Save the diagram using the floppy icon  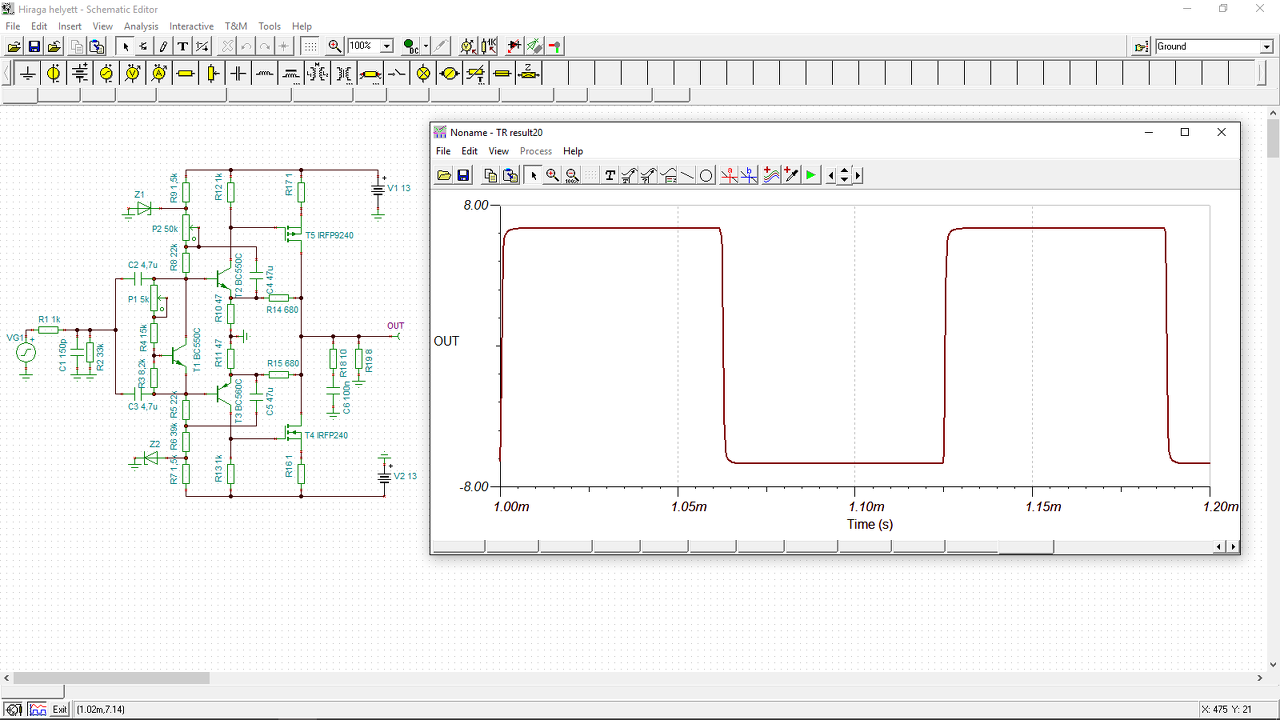463,176
